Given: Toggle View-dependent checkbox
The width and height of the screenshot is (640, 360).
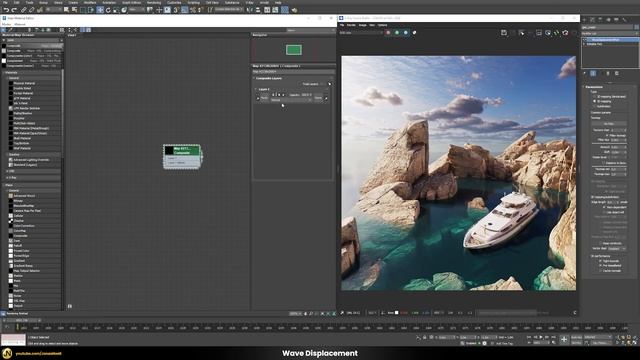Looking at the screenshot, I should coord(604,207).
